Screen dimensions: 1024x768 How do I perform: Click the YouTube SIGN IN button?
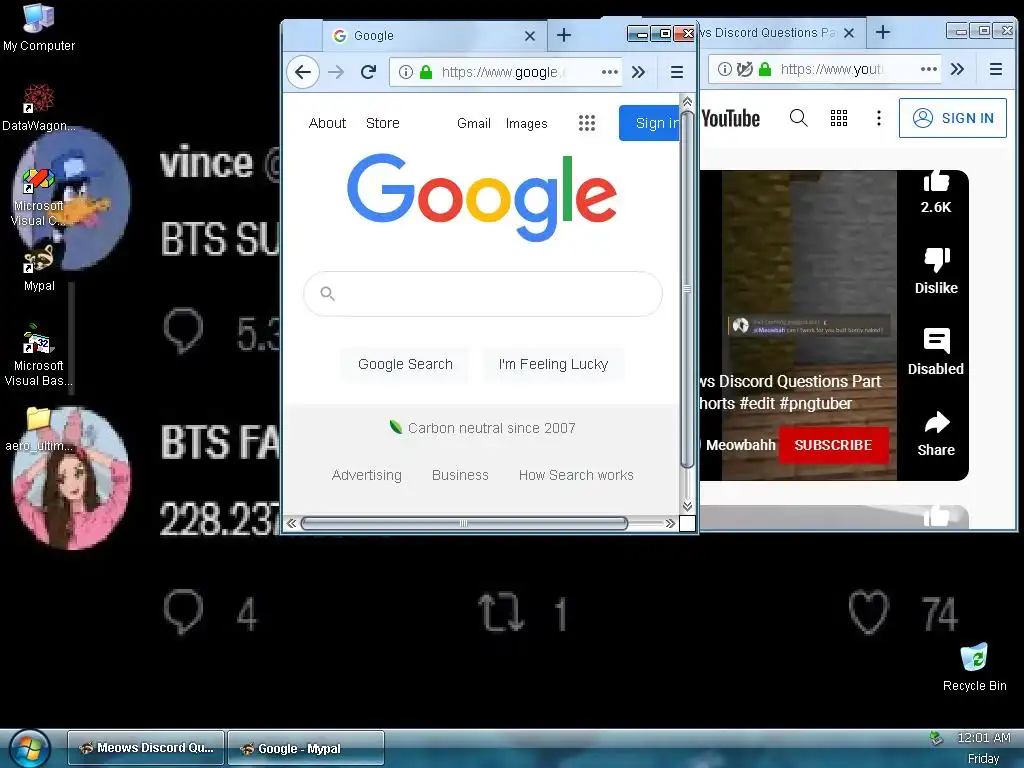[953, 118]
